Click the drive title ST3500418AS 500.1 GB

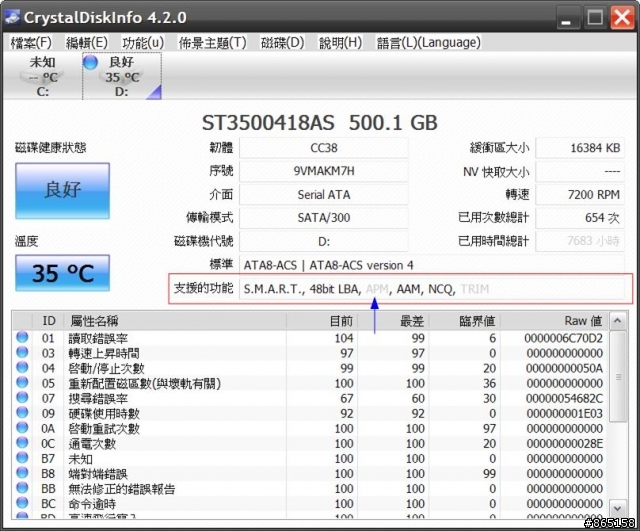pyautogui.click(x=320, y=122)
